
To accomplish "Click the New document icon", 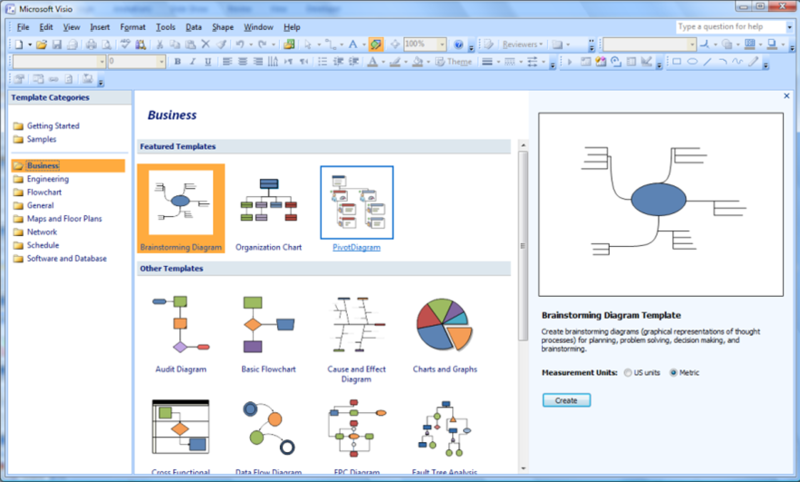I will click(19, 44).
